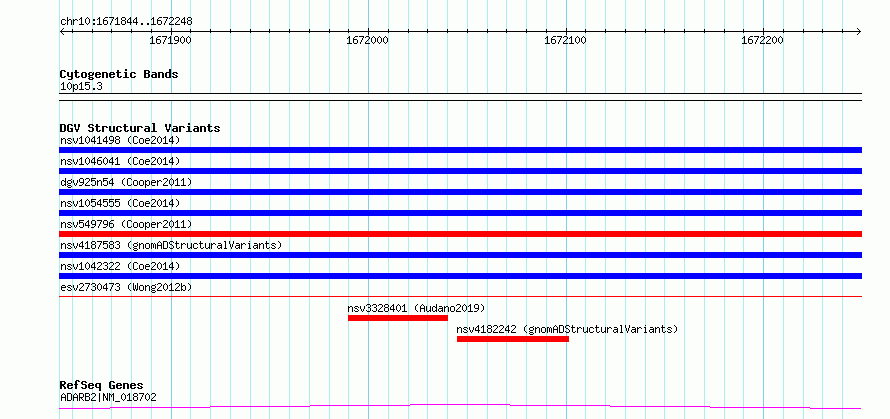
Task: Click the blue bar under nsv1054555
Action: coord(460,213)
